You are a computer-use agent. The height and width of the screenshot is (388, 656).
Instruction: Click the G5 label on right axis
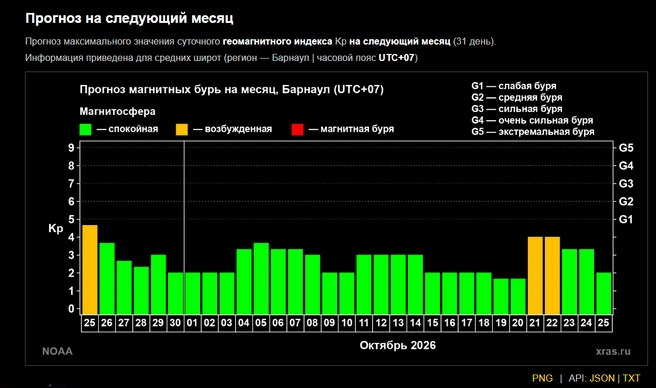point(626,148)
